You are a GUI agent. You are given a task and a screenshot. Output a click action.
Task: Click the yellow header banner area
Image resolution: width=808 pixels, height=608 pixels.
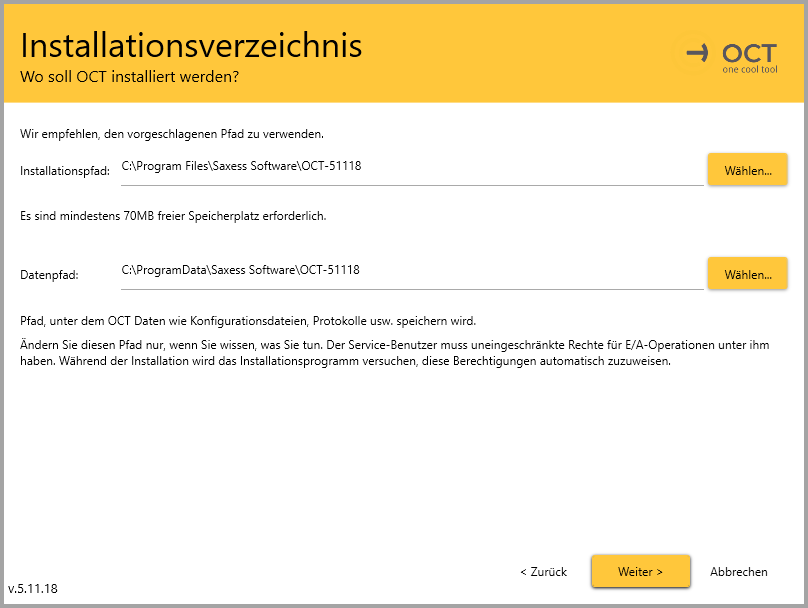pyautogui.click(x=500, y=50)
